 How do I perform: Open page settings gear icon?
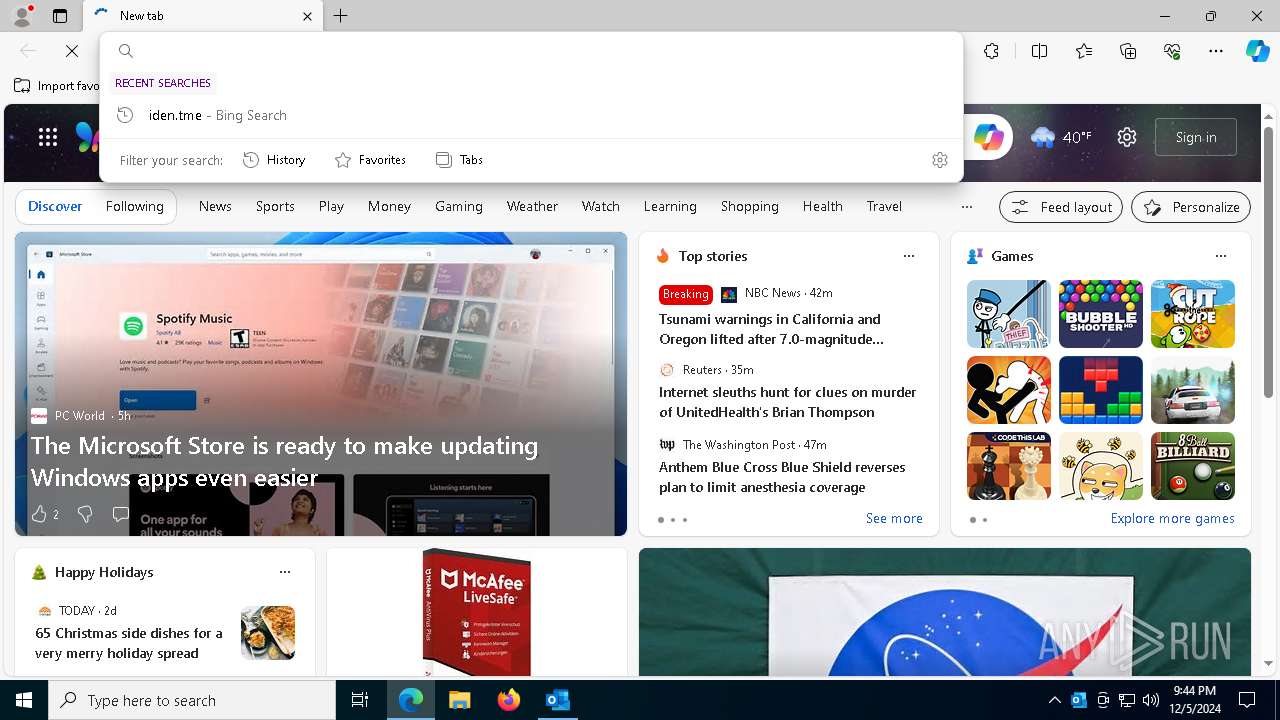coord(1127,138)
